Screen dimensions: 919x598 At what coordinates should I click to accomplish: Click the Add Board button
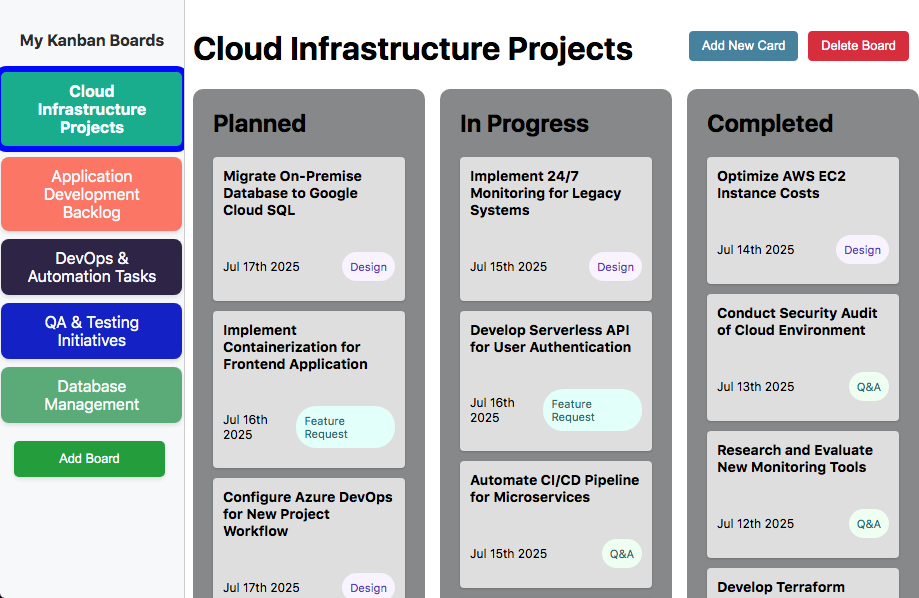89,458
